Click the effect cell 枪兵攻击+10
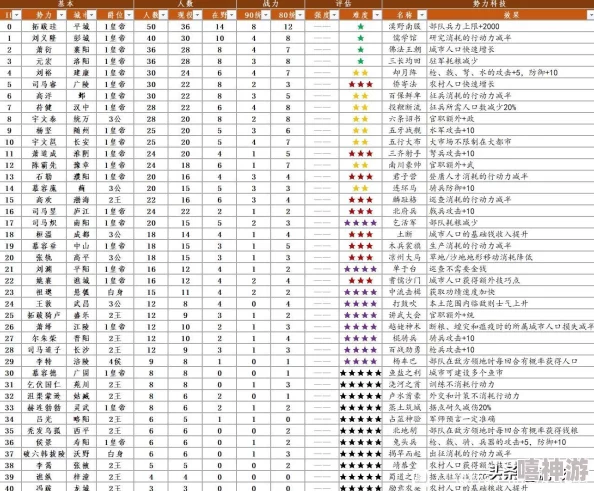The height and width of the screenshot is (491, 594). point(511,350)
